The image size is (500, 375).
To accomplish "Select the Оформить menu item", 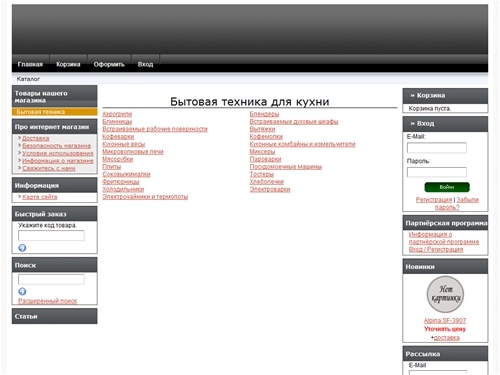I will pyautogui.click(x=109, y=64).
